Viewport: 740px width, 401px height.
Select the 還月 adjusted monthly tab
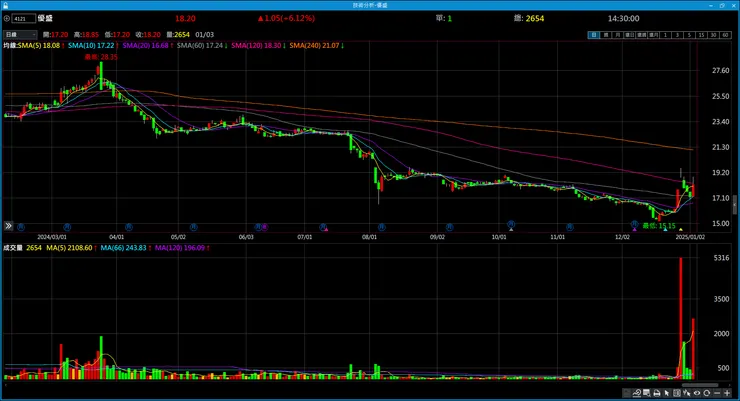point(654,35)
